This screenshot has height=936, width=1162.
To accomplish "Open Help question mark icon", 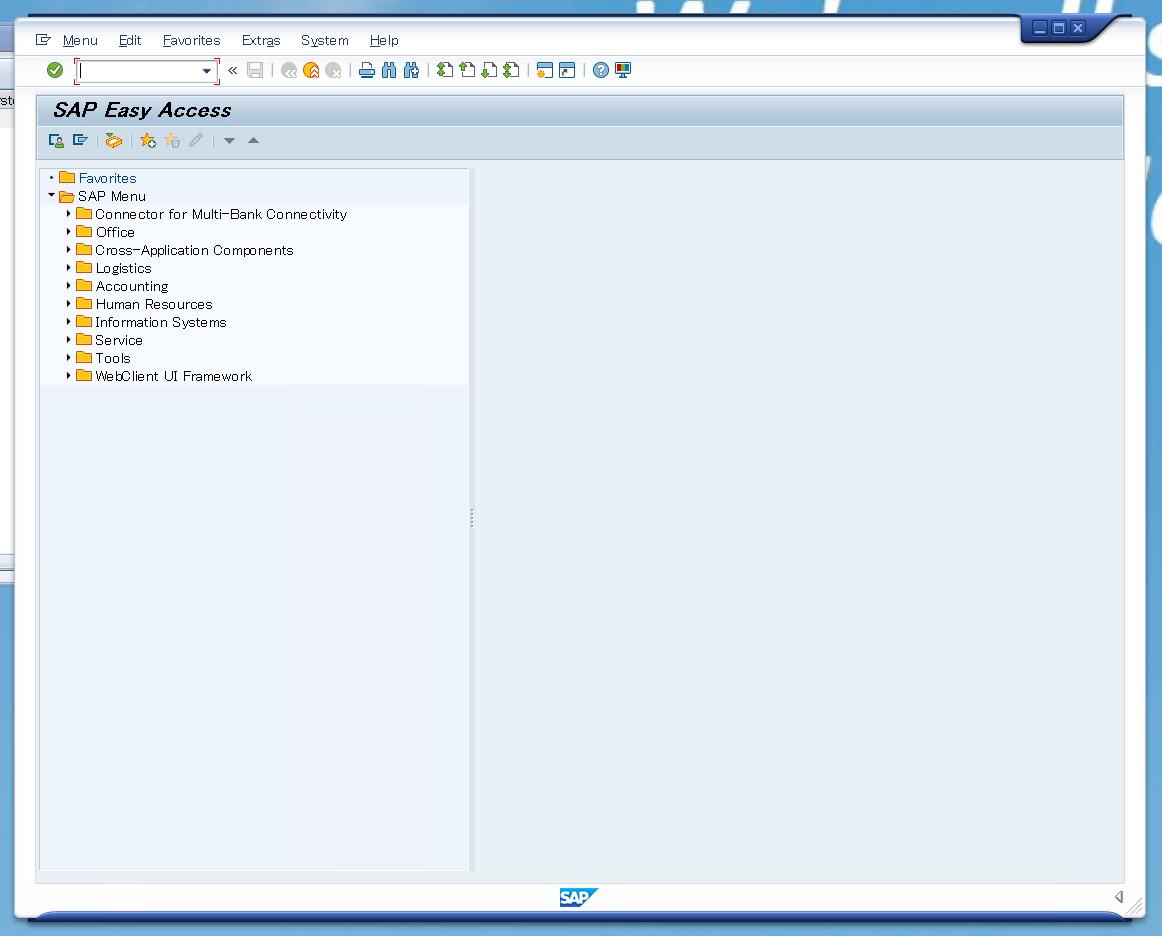I will tap(601, 70).
